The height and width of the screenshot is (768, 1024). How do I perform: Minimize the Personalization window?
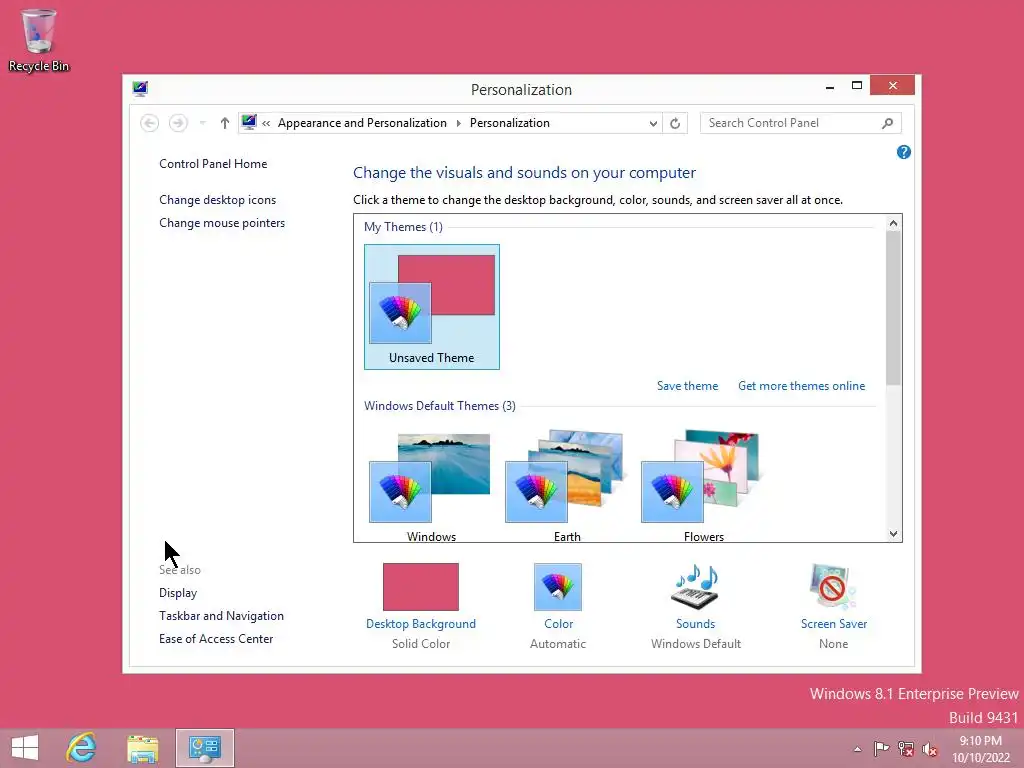[x=829, y=86]
